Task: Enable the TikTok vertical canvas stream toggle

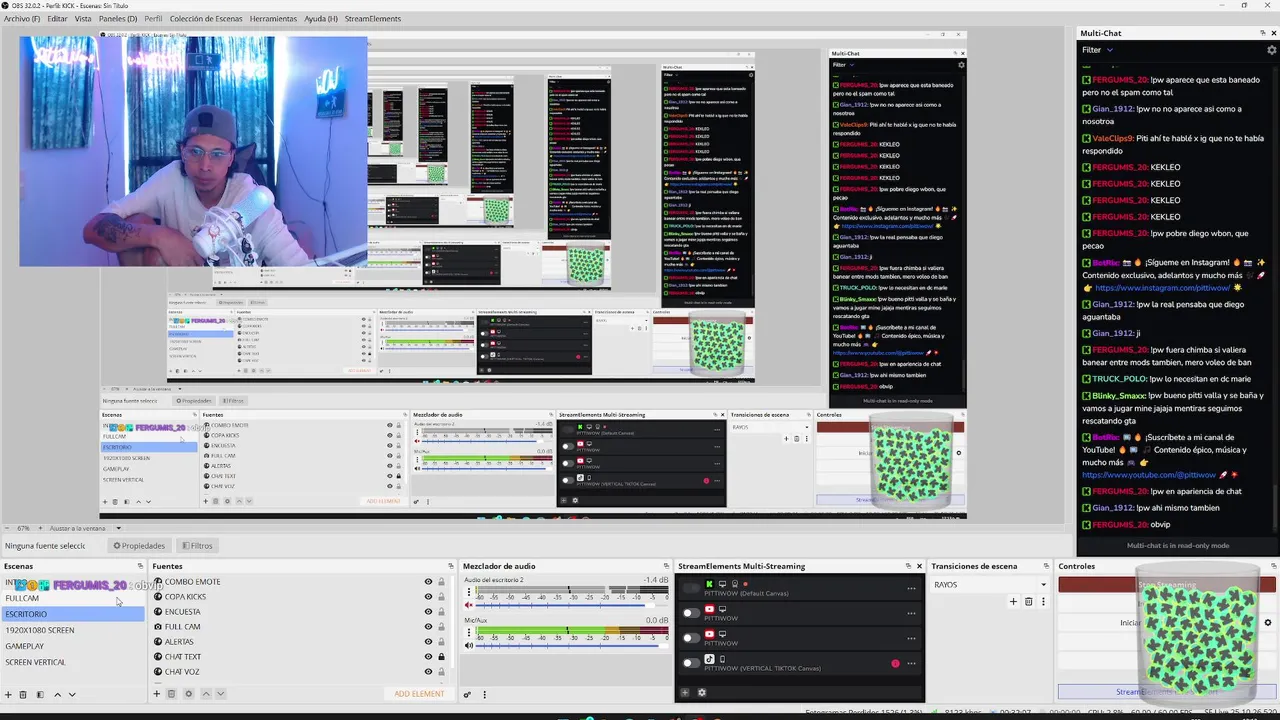Action: (691, 663)
